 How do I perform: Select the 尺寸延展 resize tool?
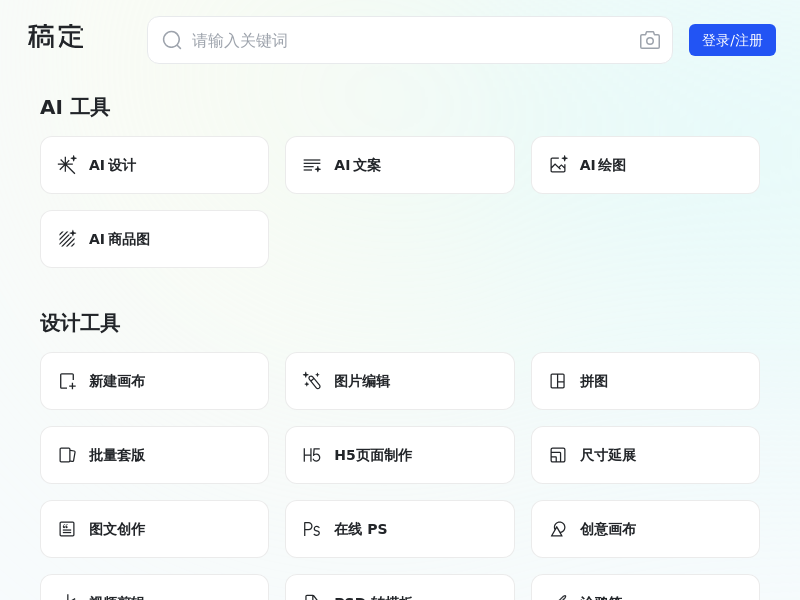point(645,455)
